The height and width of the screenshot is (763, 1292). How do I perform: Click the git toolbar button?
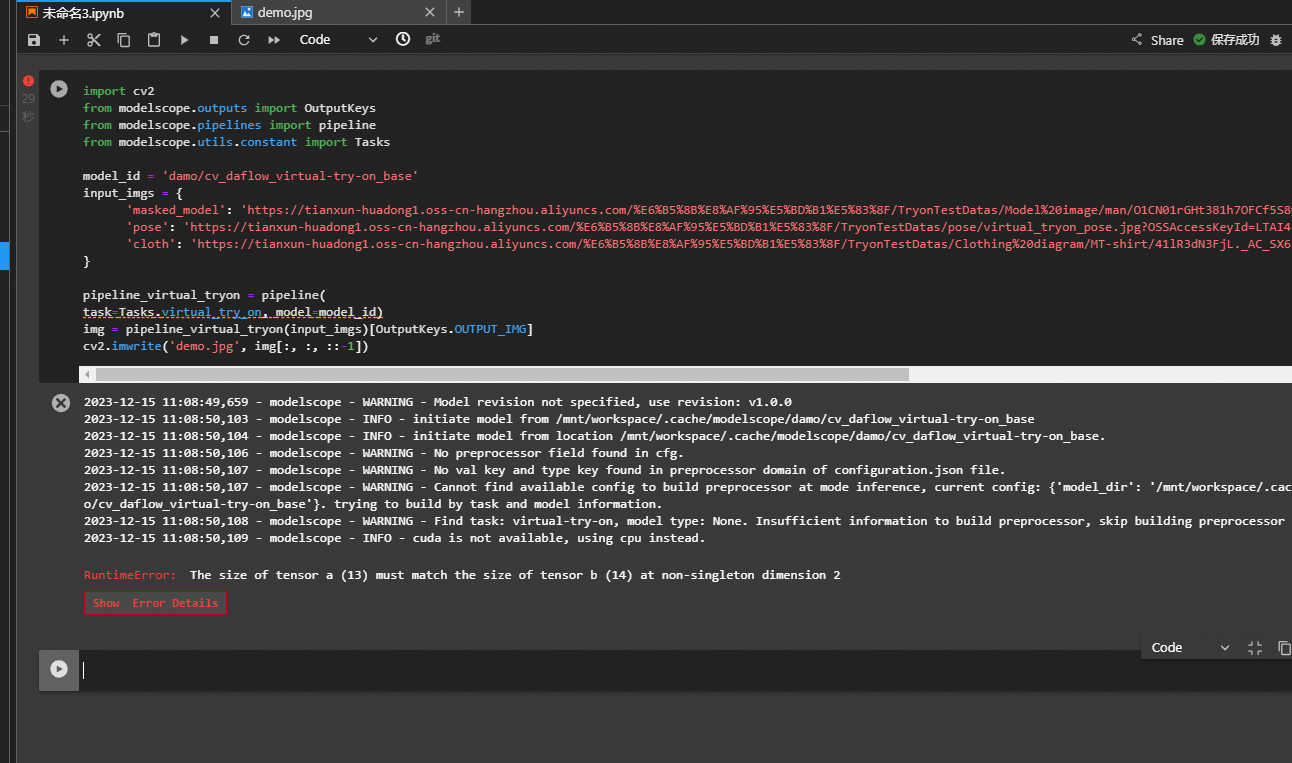pyautogui.click(x=433, y=39)
